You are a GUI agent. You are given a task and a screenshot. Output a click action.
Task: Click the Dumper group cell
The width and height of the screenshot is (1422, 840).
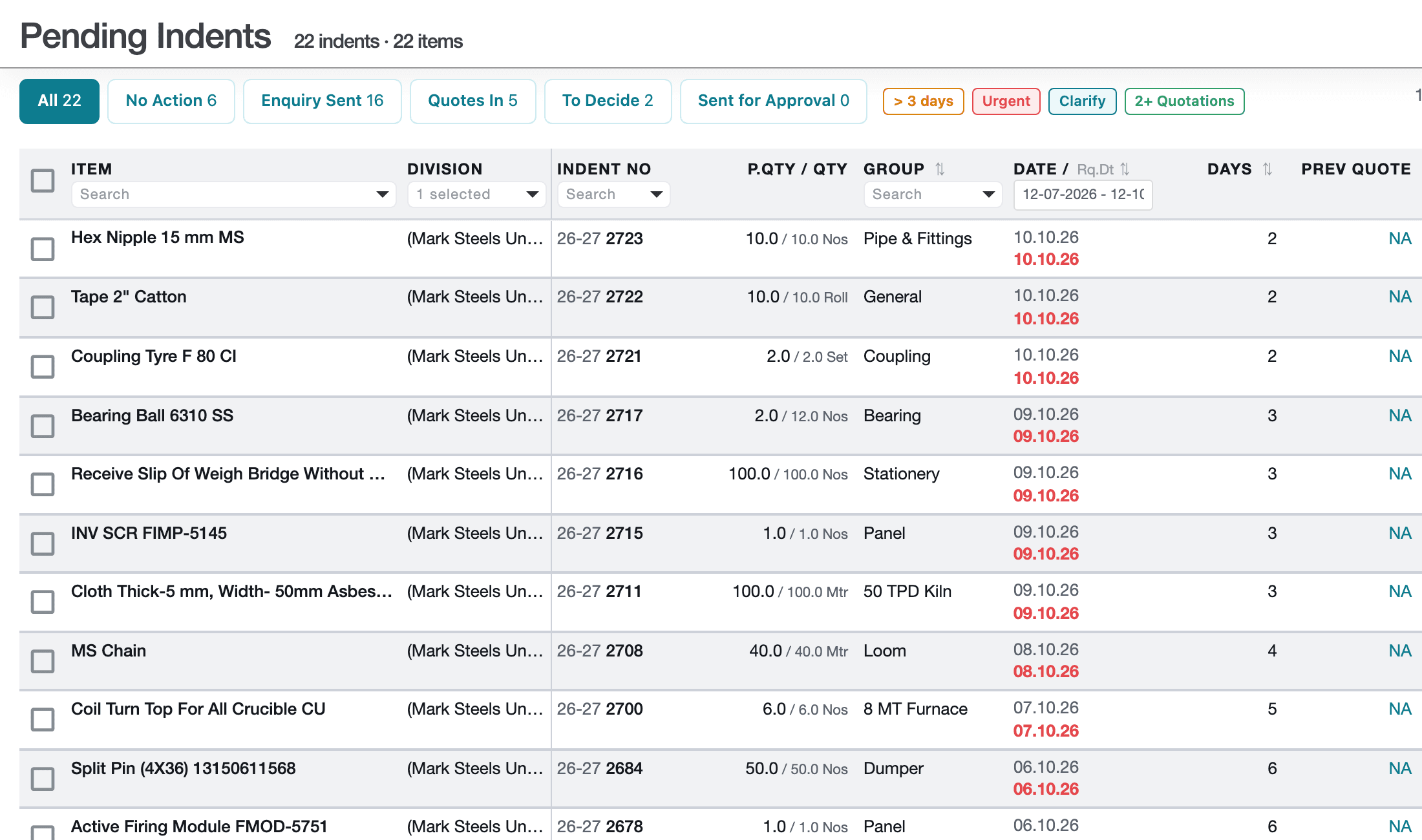coord(893,768)
